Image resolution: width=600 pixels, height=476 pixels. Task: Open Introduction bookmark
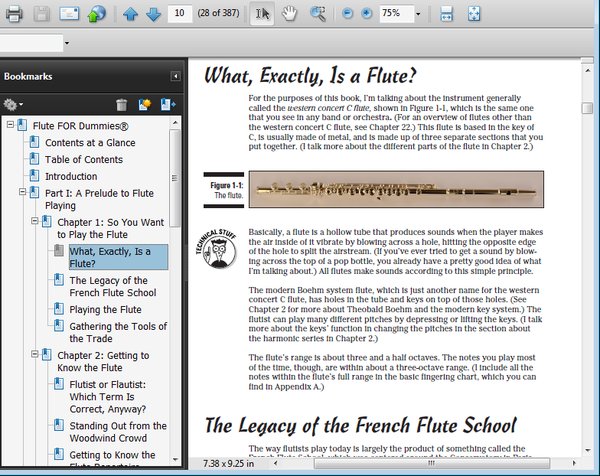(x=71, y=176)
